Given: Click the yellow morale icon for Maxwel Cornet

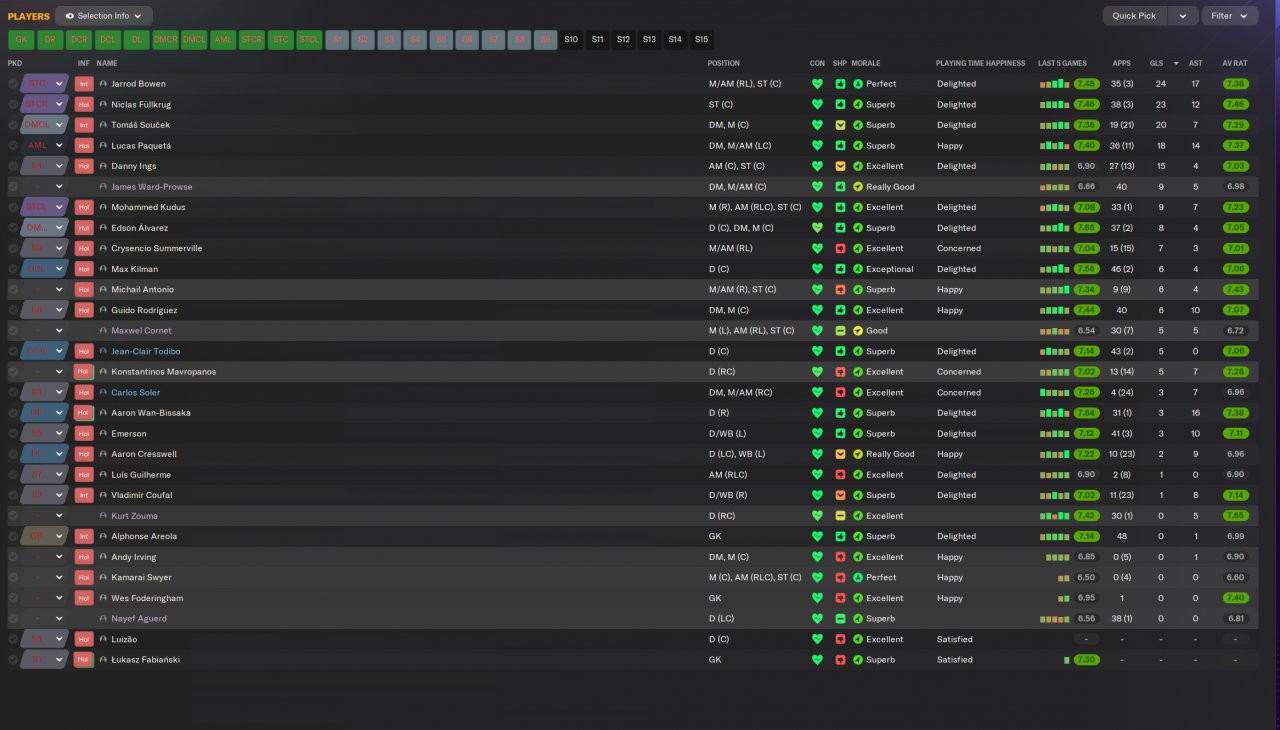Looking at the screenshot, I should [x=857, y=331].
